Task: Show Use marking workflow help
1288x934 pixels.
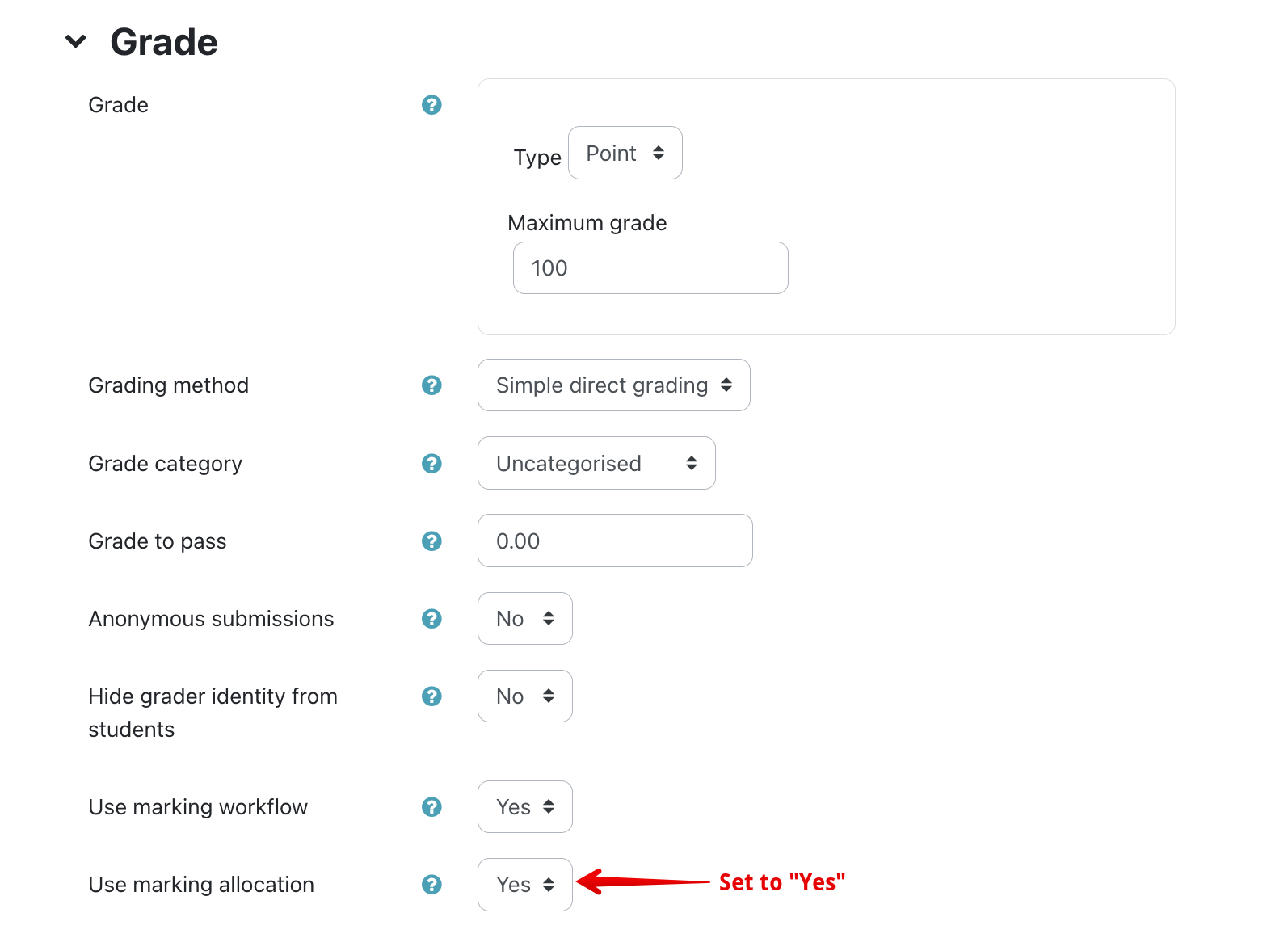Action: [x=431, y=807]
